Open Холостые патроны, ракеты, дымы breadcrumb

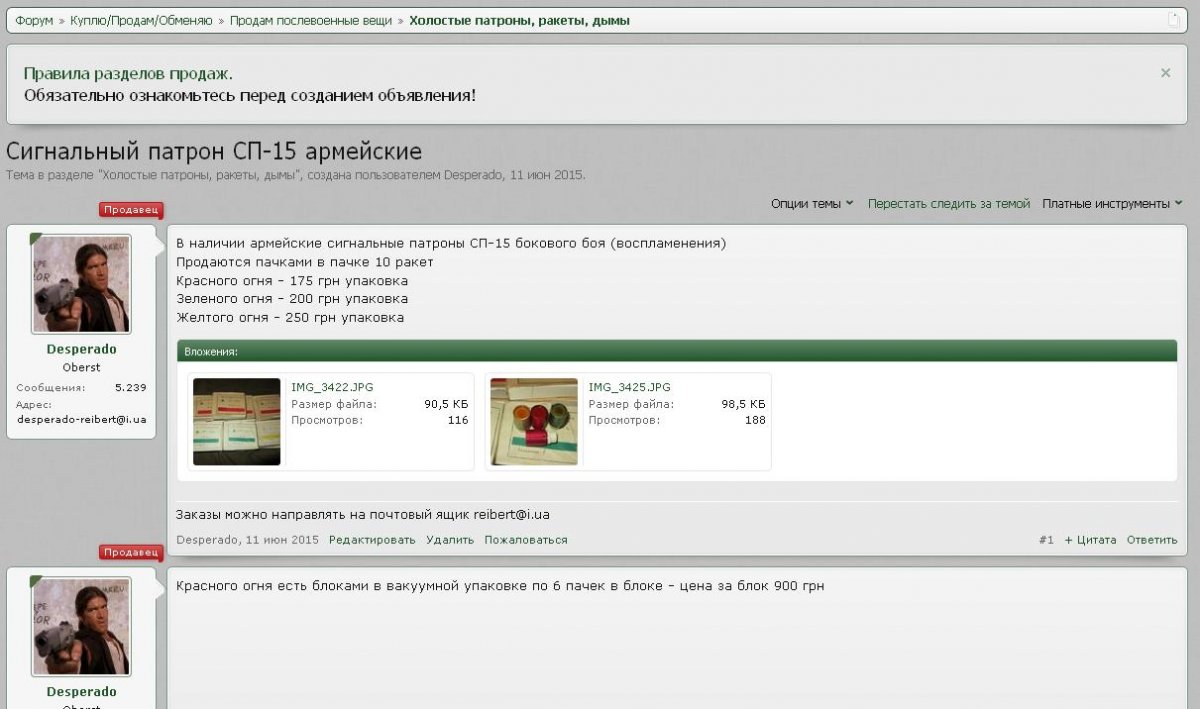coord(519,20)
